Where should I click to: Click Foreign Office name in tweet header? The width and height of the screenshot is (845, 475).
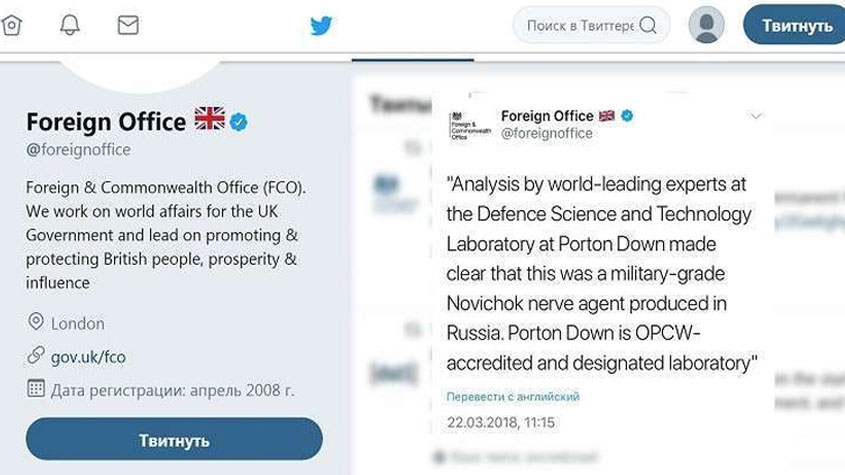pyautogui.click(x=547, y=116)
